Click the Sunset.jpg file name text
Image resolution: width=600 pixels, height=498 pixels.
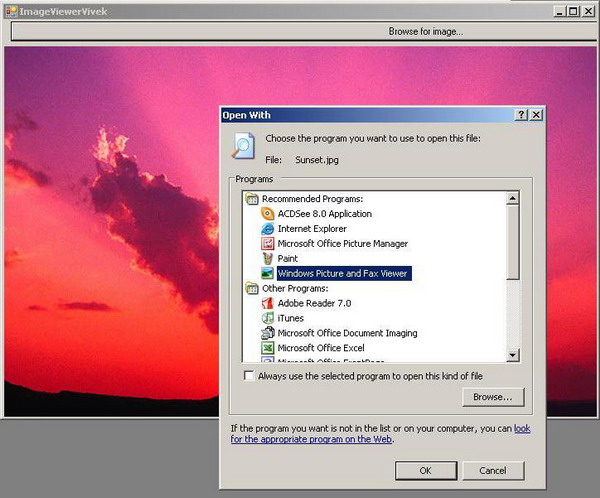(317, 160)
